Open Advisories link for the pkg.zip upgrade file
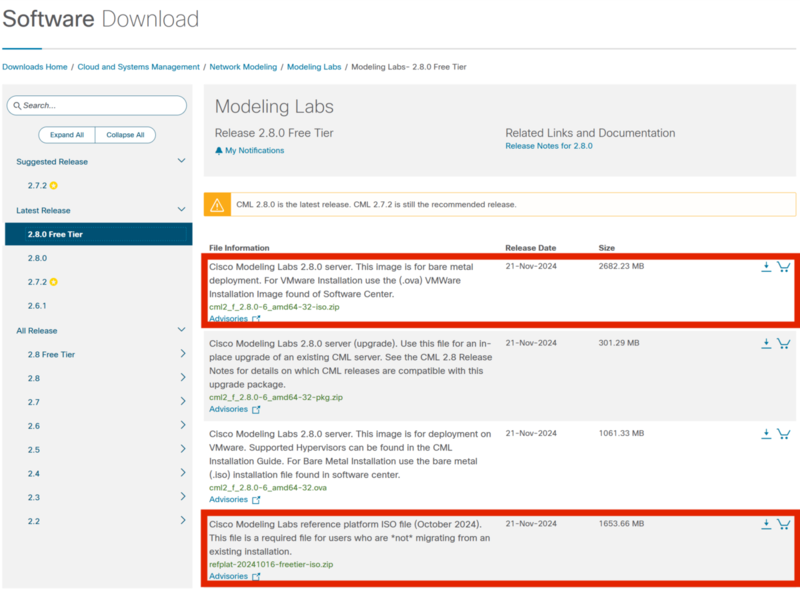This screenshot has width=800, height=614. pos(228,409)
